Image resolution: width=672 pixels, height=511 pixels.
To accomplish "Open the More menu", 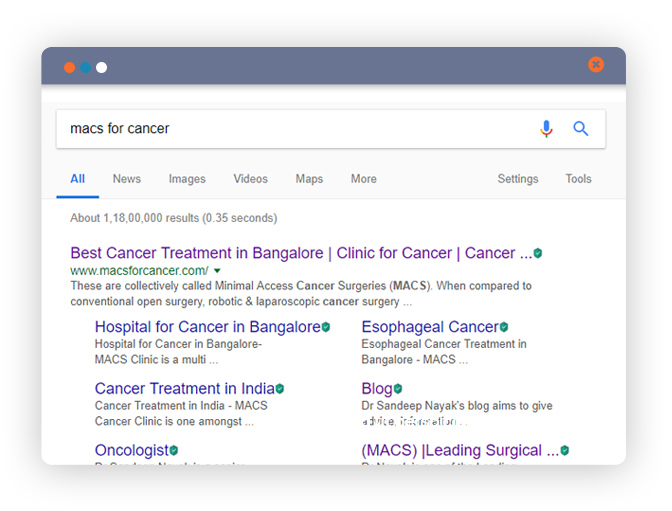I will [364, 179].
